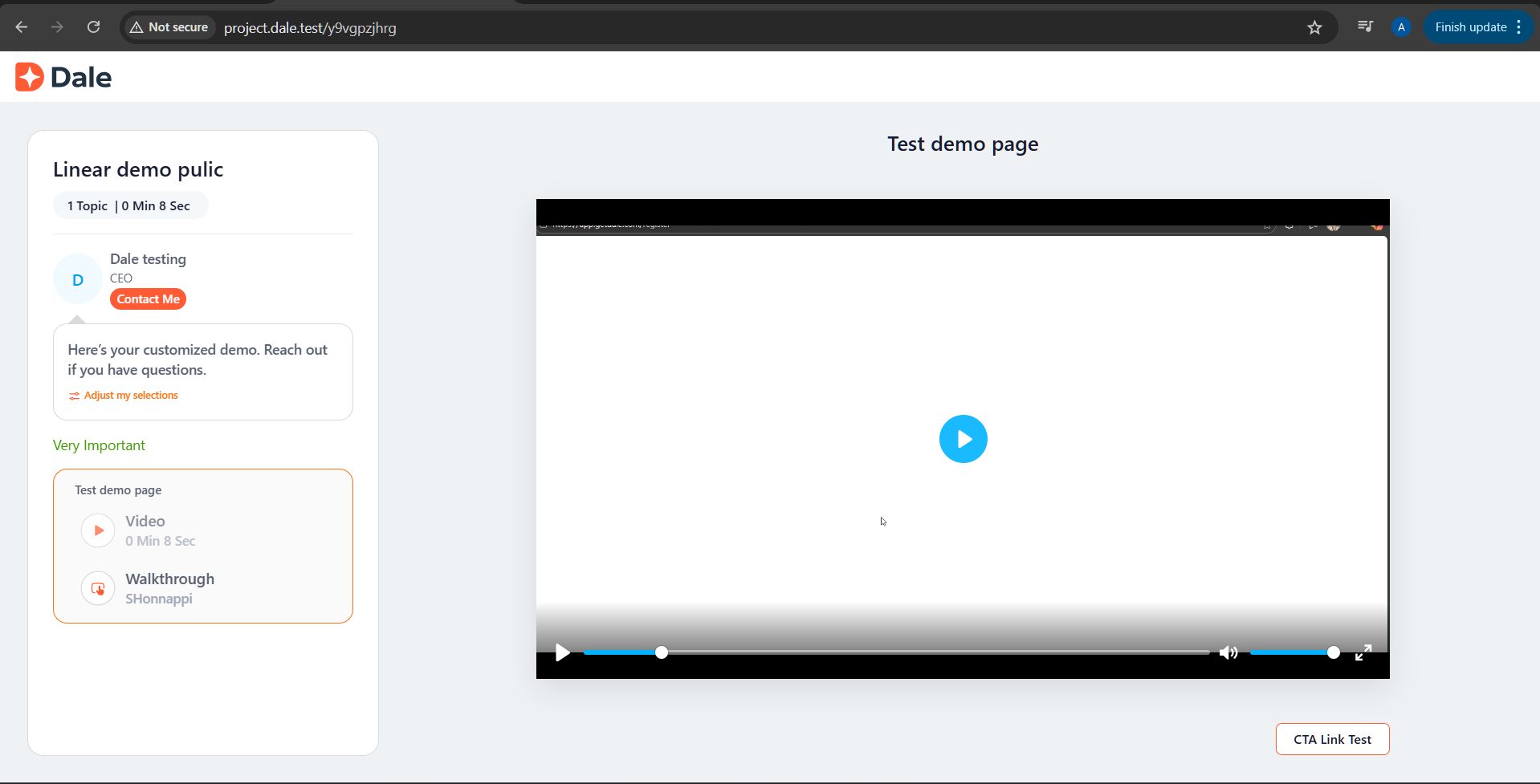Open the Not secure site info chip
Viewport: 1540px width, 784px height.
coord(169,27)
